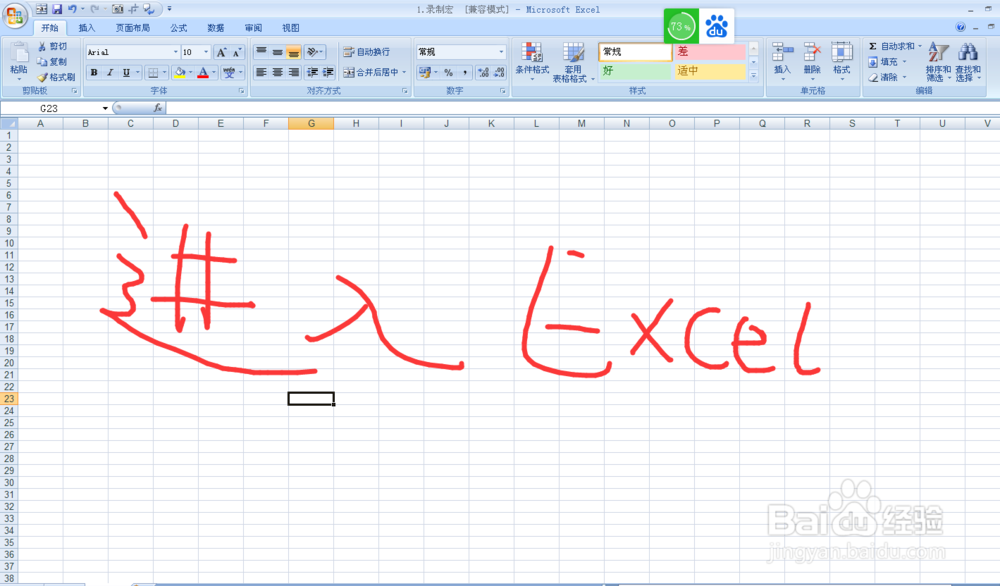Click Format (格式) cells button
Viewport: 1000px width, 586px height.
point(842,61)
